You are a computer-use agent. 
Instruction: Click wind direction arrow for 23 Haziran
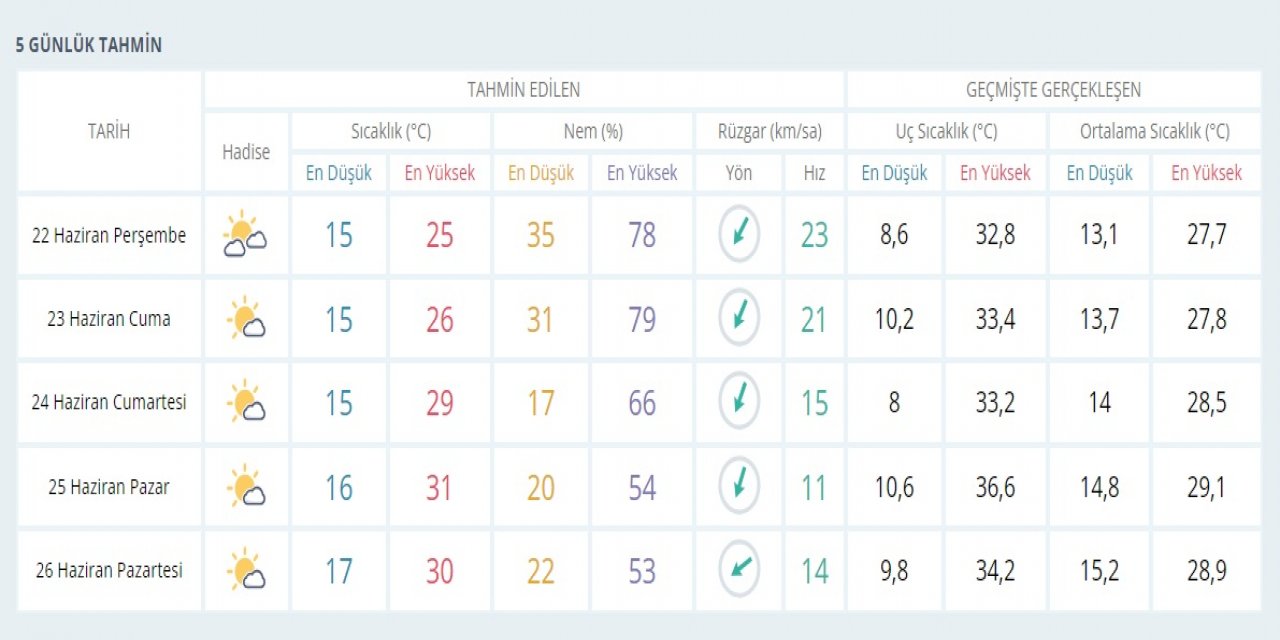click(x=739, y=318)
